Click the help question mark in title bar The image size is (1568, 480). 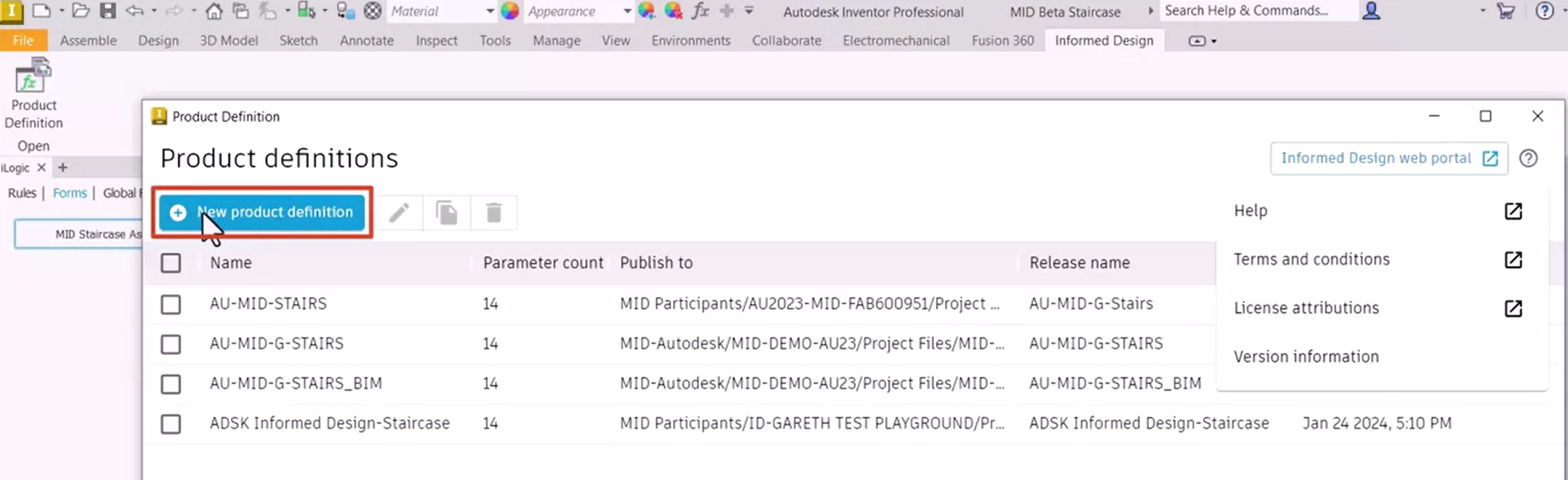click(x=1544, y=11)
